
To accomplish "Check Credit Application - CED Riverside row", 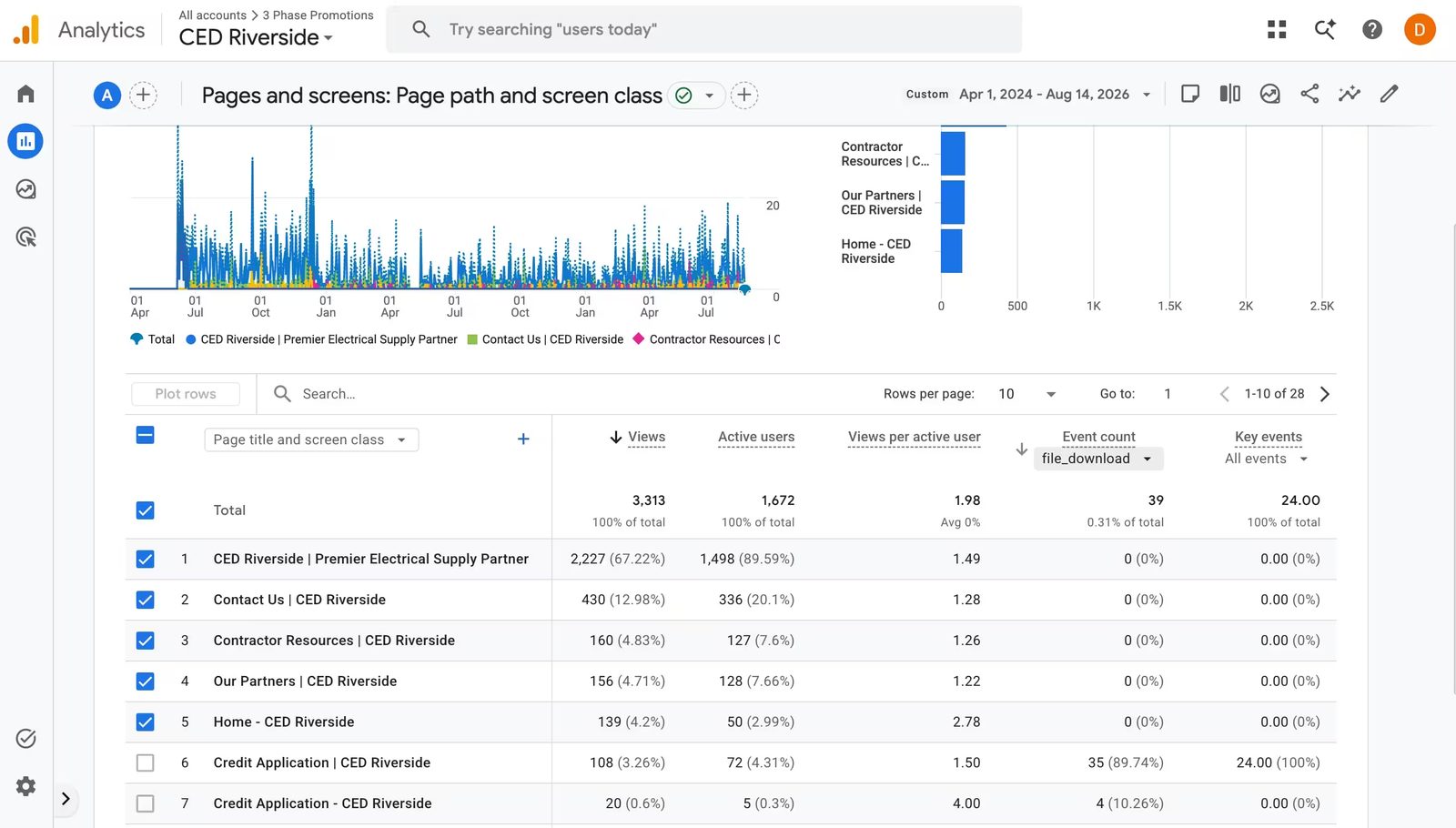I will 145,803.
